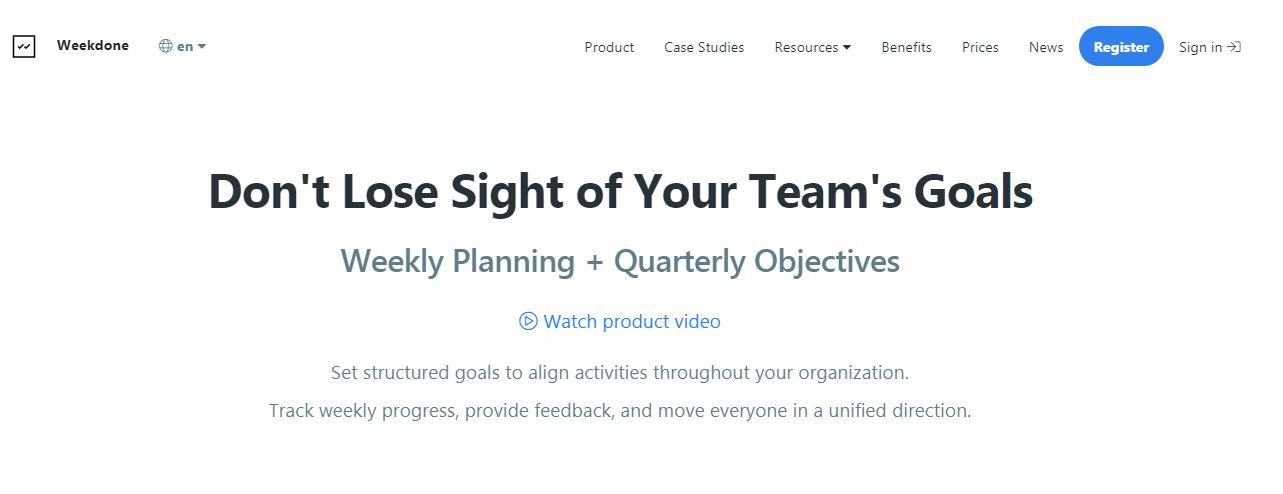Click the globe language icon
Viewport: 1283px width, 494px height.
click(x=166, y=46)
